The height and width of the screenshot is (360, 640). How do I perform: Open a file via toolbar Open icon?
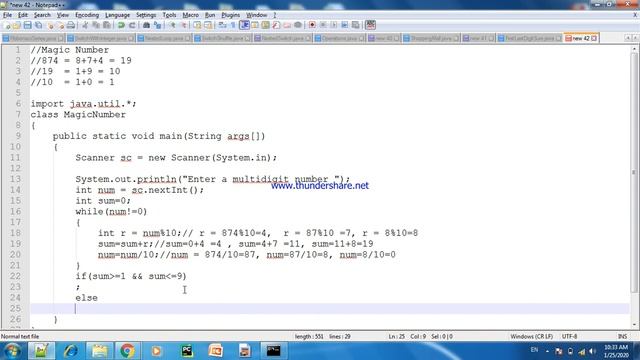pos(17,25)
